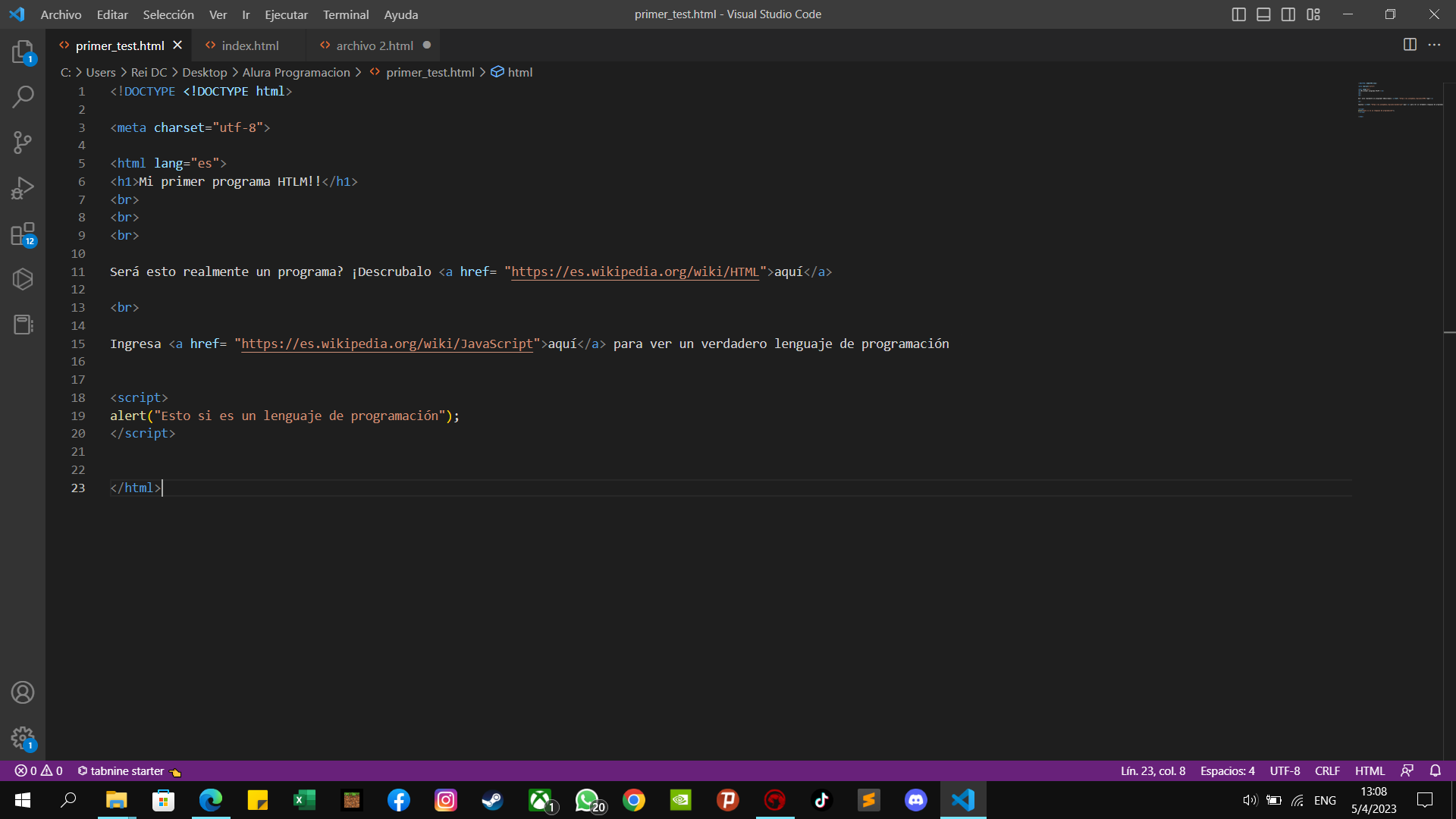Click the alert string on line 19
Screen dimensions: 1456x819
click(x=300, y=416)
